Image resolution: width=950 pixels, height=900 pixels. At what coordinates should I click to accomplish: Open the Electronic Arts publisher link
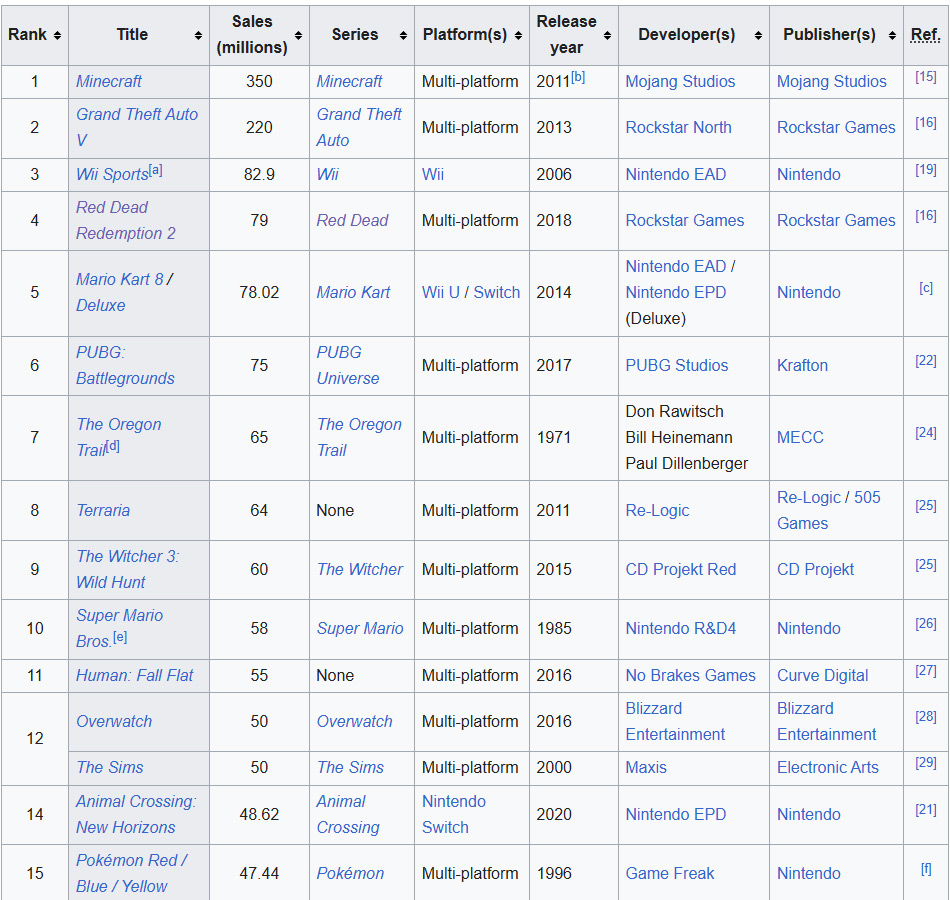(827, 767)
